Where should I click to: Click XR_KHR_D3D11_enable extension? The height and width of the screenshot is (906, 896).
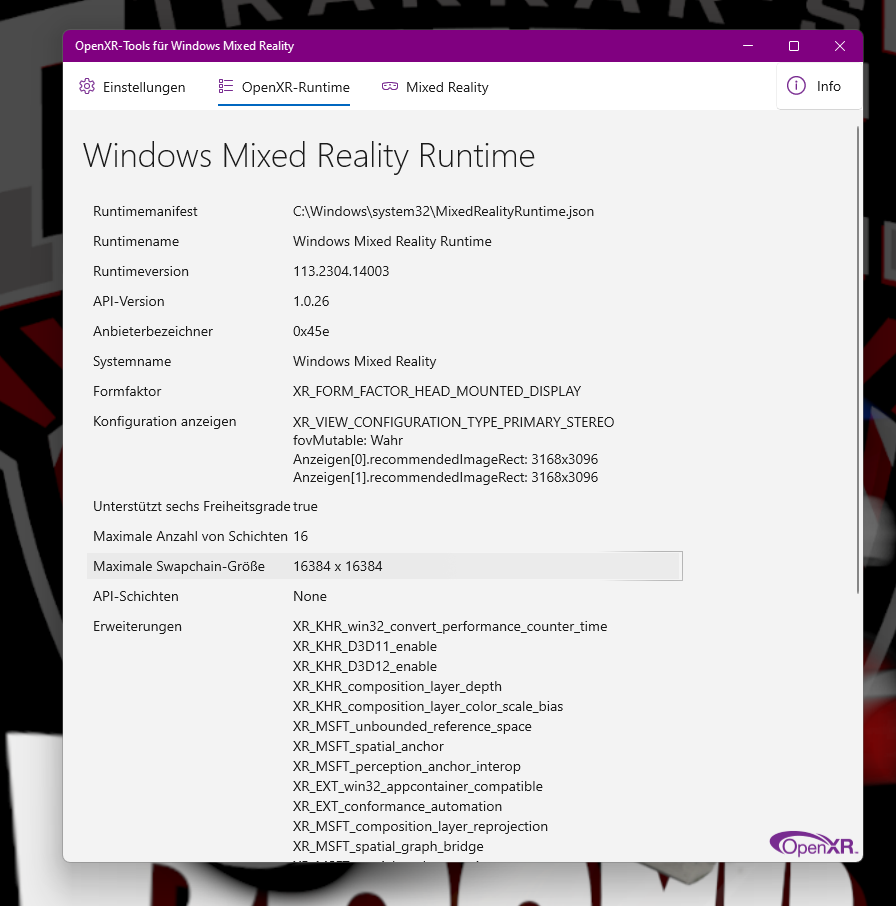tap(365, 646)
